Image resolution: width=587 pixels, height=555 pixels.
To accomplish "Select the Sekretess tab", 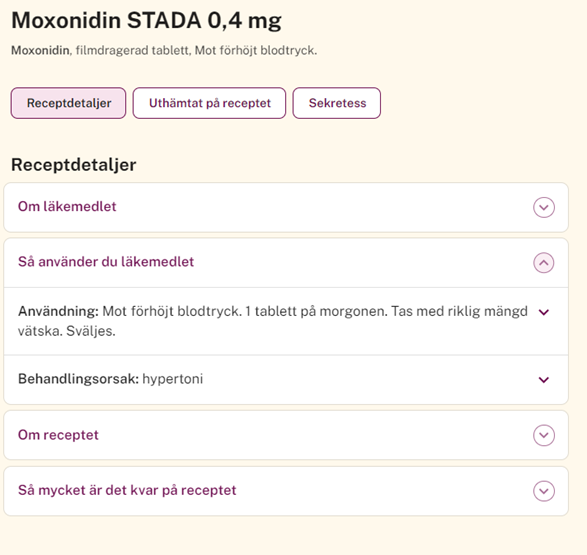I will pos(337,103).
